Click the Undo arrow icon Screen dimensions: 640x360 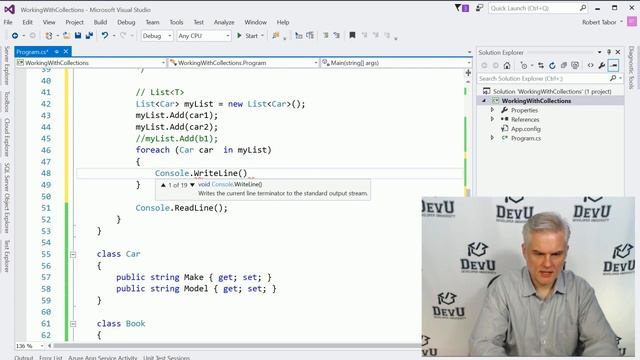(x=105, y=36)
